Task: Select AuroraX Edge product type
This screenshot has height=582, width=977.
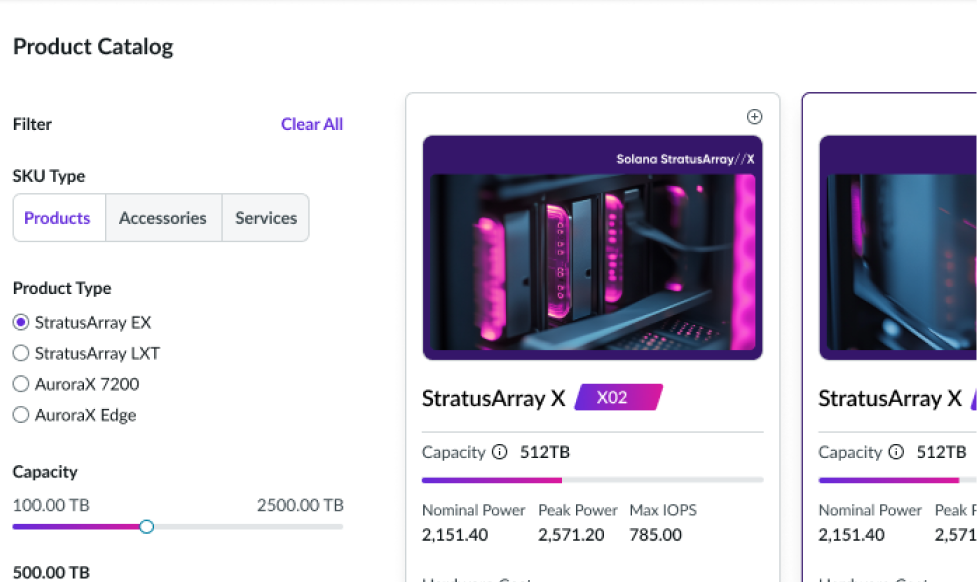Action: tap(21, 415)
